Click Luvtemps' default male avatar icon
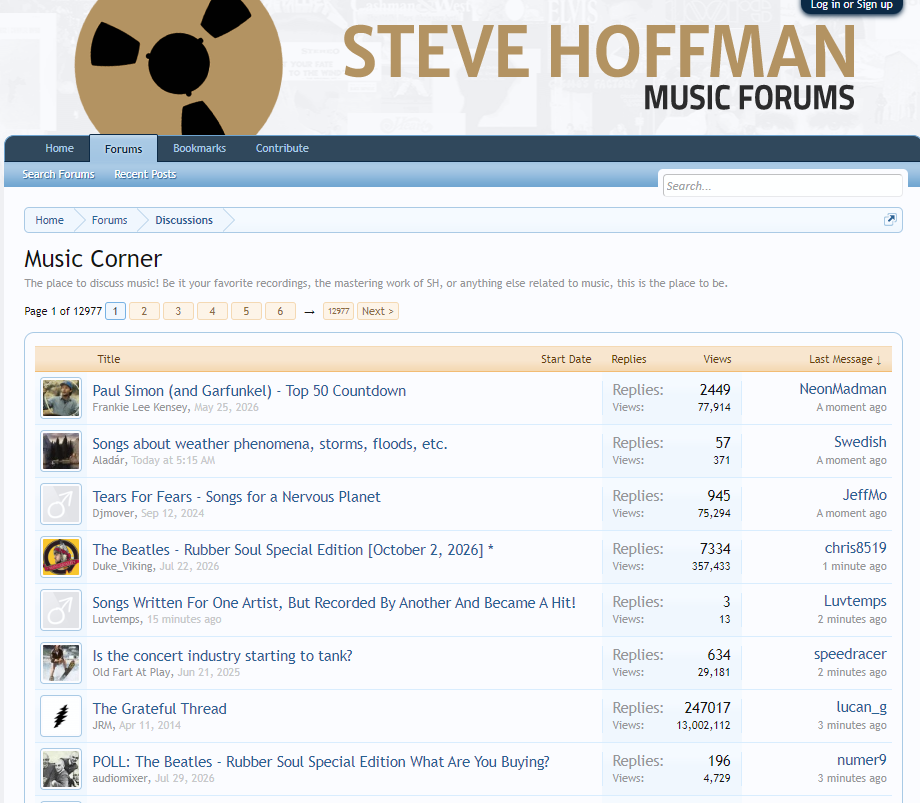920x803 pixels. coord(61,610)
